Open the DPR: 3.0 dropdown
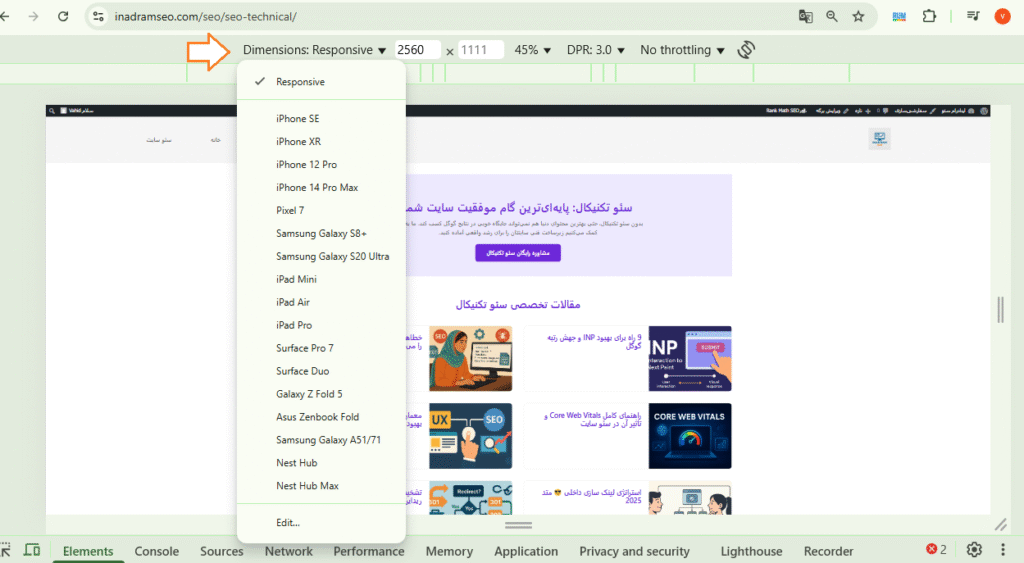Image resolution: width=1024 pixels, height=563 pixels. (596, 50)
